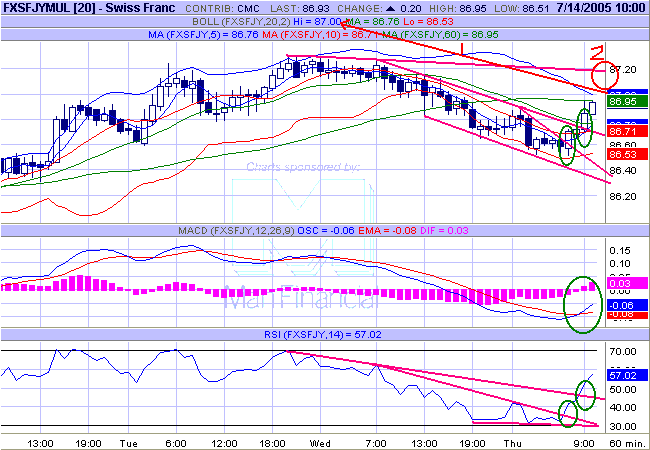Click the OSC = -0.06 MACD value
Screen dimensions: 650x450
326,230
